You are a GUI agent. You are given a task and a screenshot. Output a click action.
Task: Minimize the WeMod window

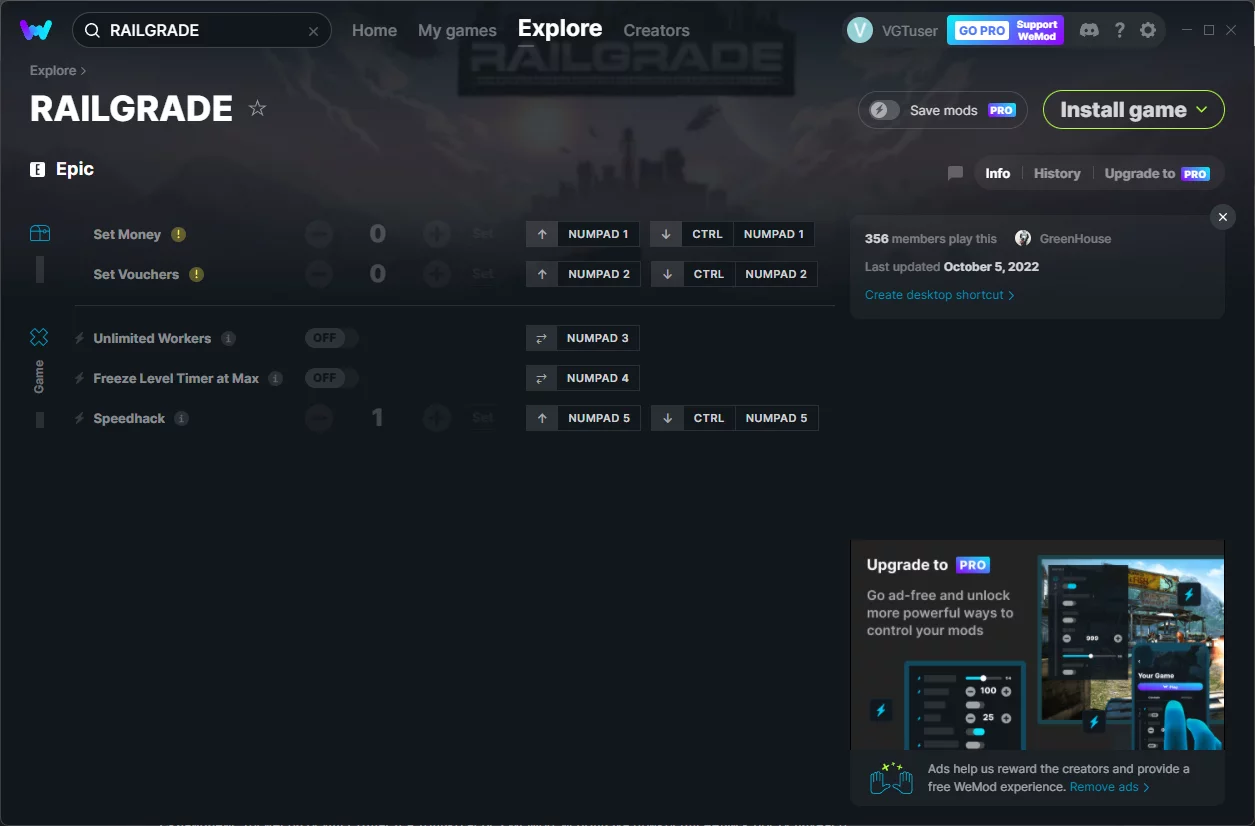[x=1186, y=30]
